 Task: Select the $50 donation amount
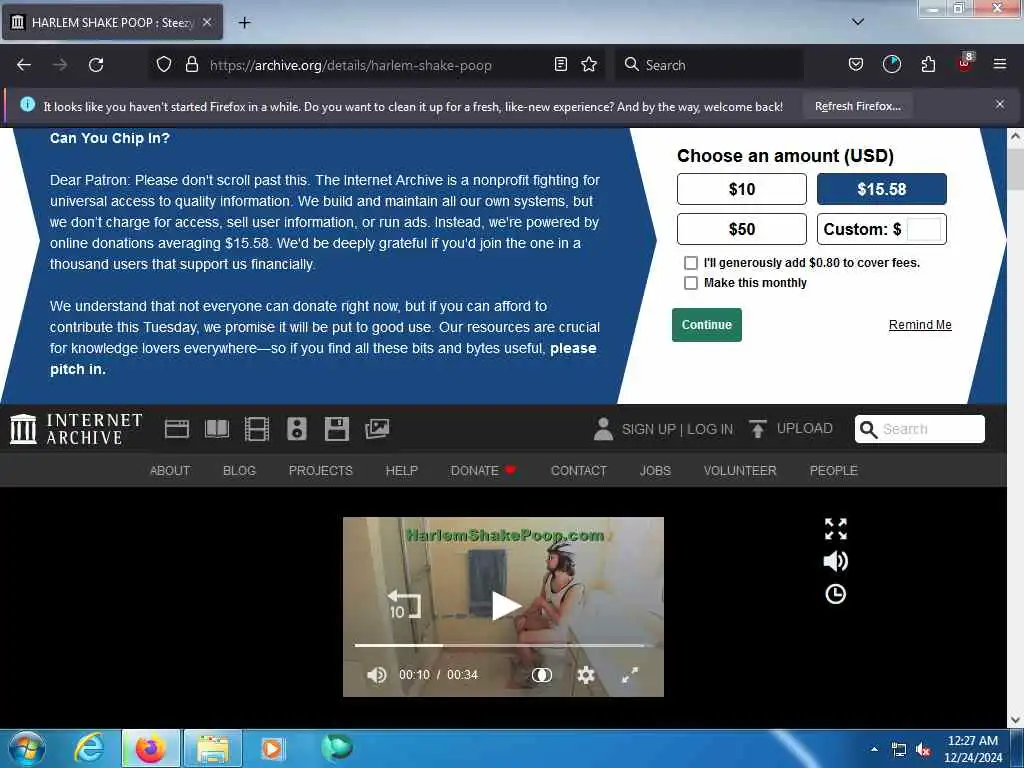coord(741,229)
